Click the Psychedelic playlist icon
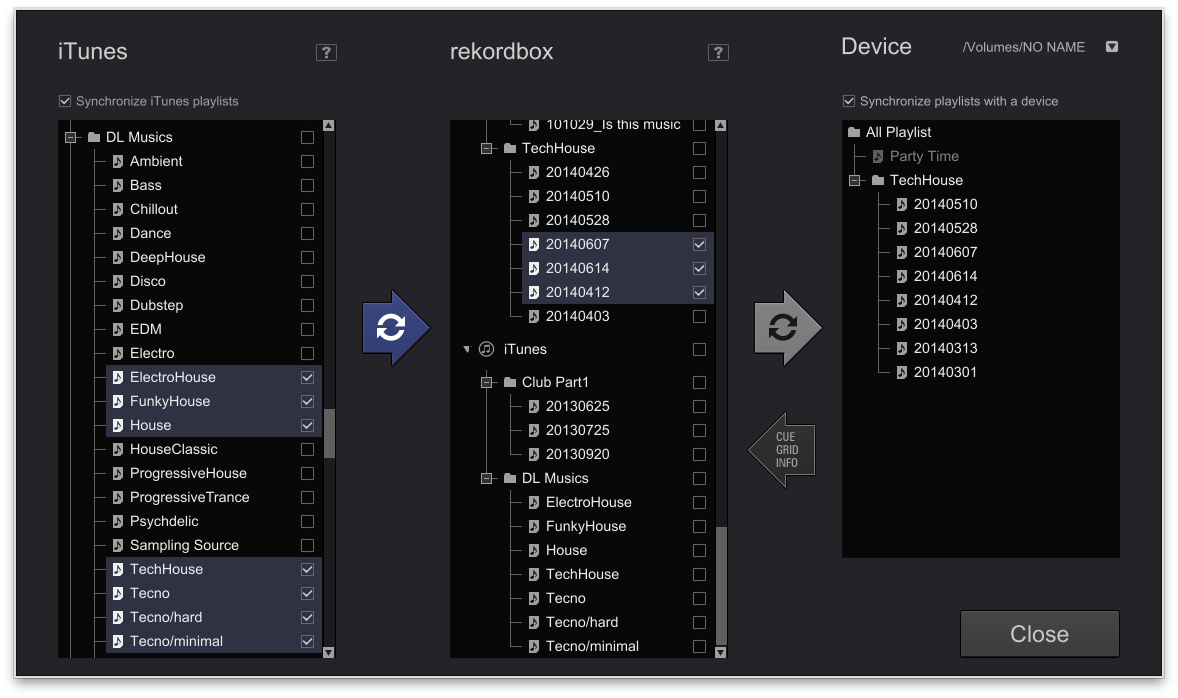This screenshot has width=1178, height=698. [118, 521]
